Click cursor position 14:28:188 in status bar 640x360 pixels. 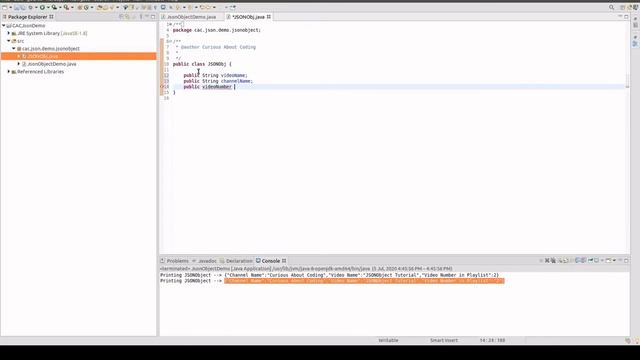point(492,340)
